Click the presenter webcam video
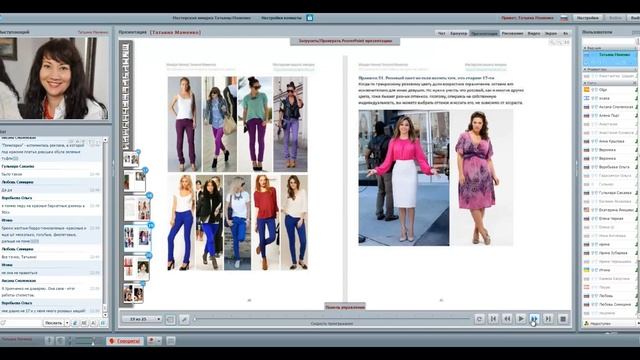This screenshot has width=640, height=360. click(54, 78)
